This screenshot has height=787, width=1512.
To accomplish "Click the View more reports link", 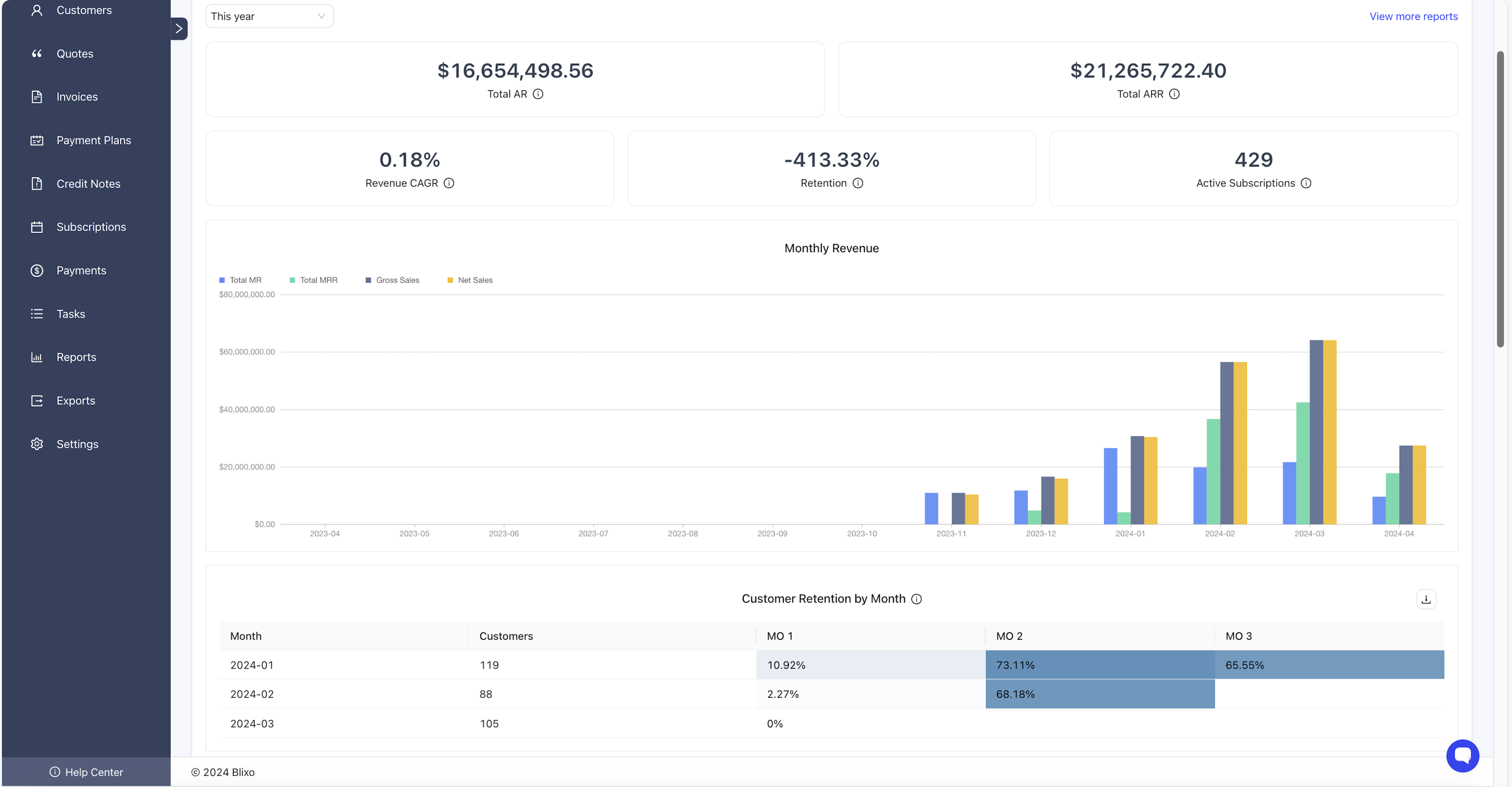I will [x=1413, y=16].
